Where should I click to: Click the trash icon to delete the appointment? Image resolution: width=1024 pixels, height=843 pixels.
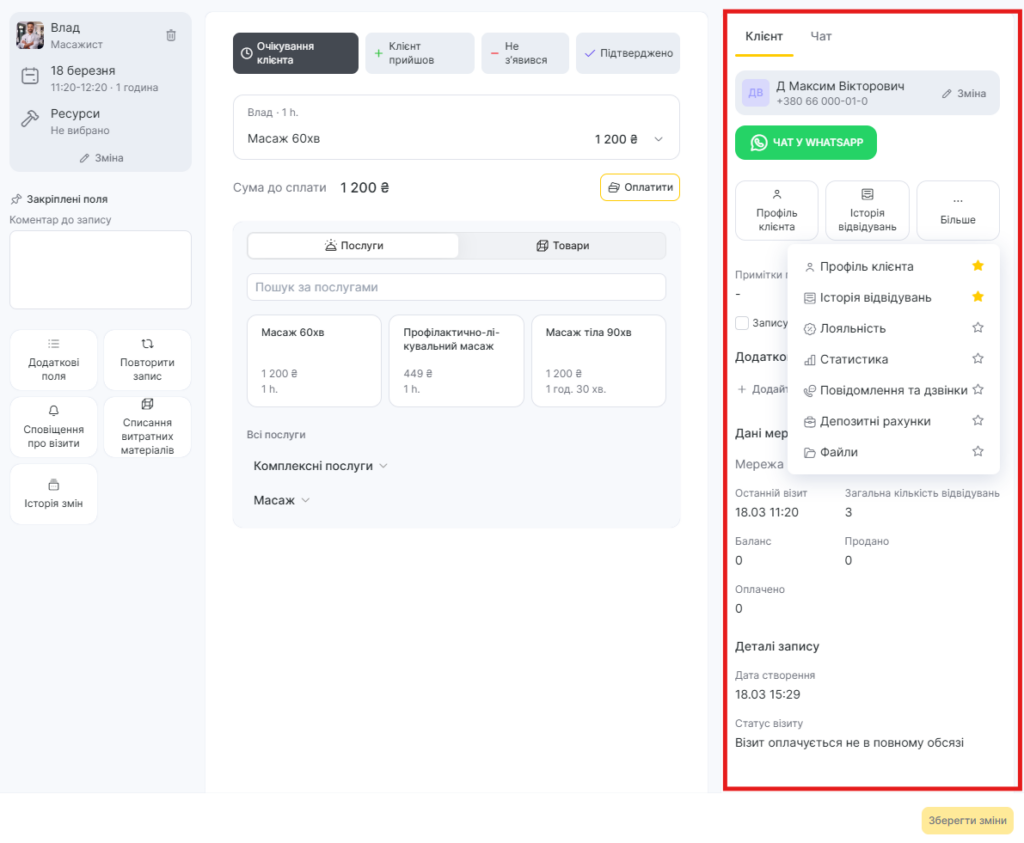click(171, 35)
